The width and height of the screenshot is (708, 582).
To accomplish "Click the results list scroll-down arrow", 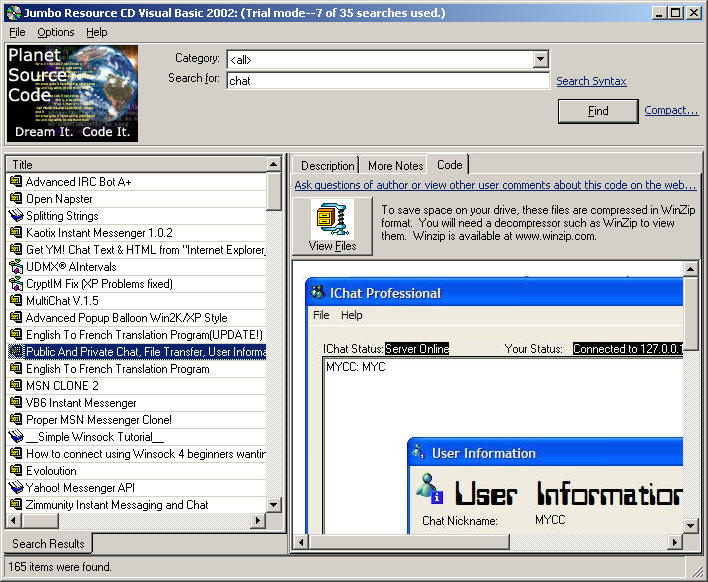I will click(273, 505).
